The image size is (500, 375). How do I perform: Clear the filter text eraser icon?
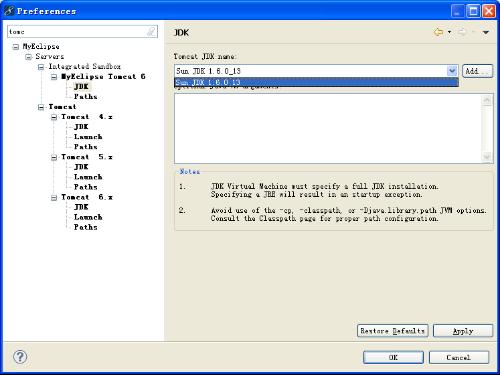[x=151, y=32]
